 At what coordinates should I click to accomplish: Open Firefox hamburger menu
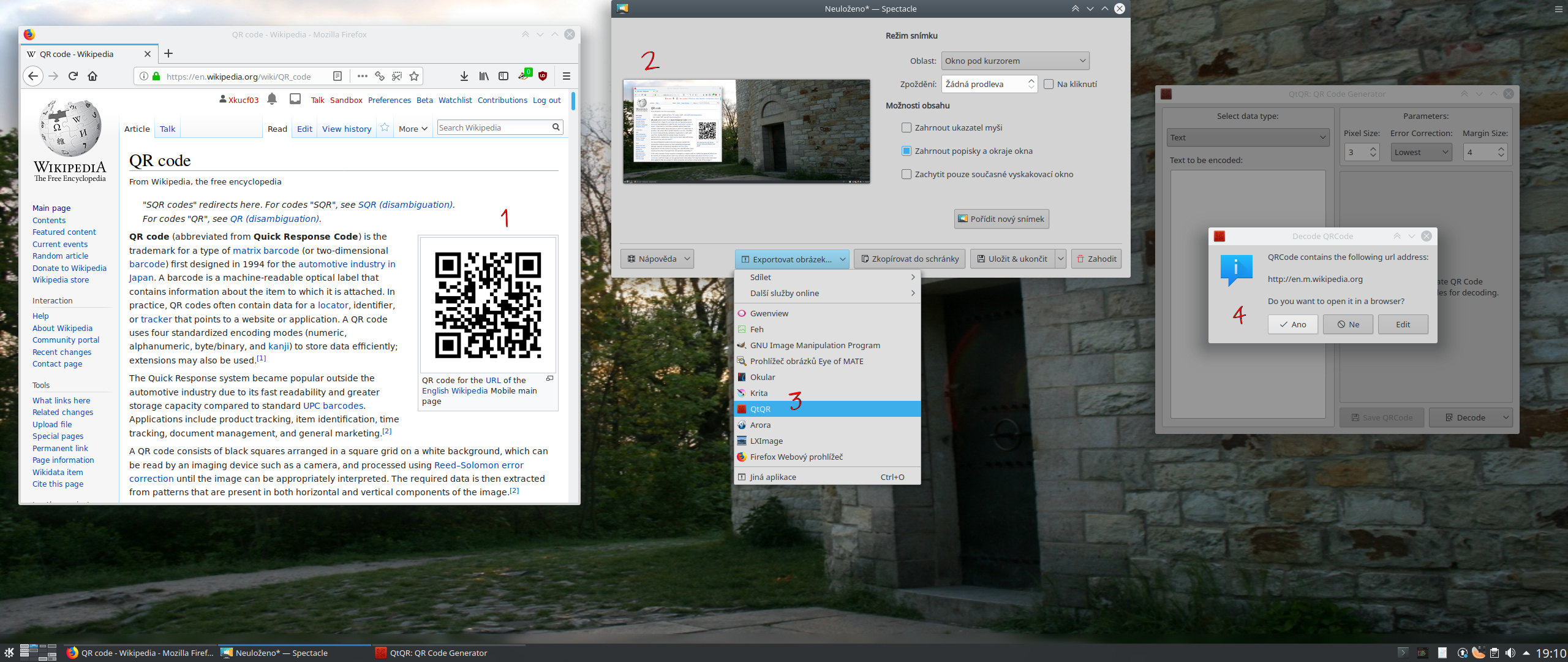pyautogui.click(x=567, y=76)
